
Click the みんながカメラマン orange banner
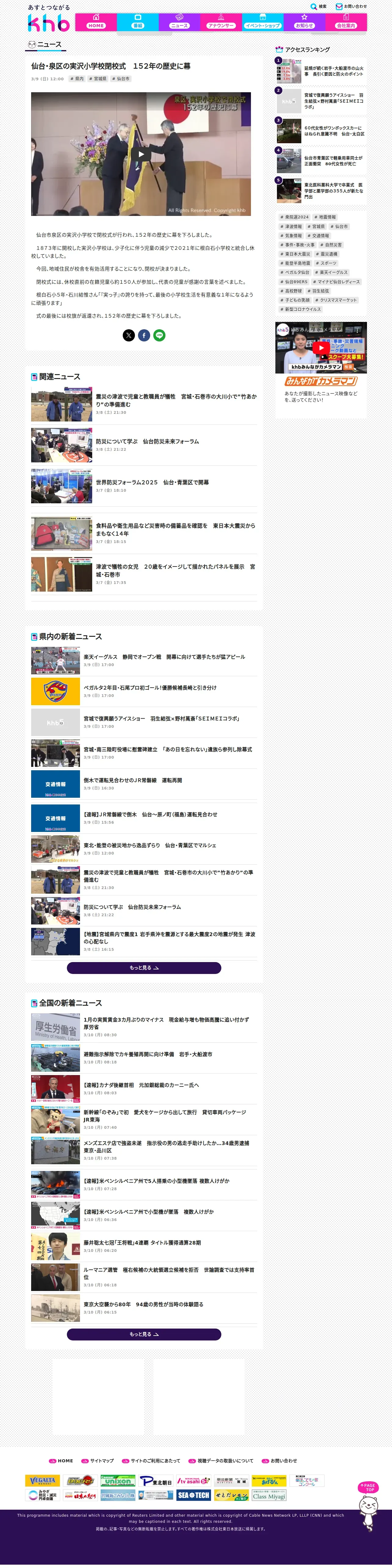pos(321,381)
